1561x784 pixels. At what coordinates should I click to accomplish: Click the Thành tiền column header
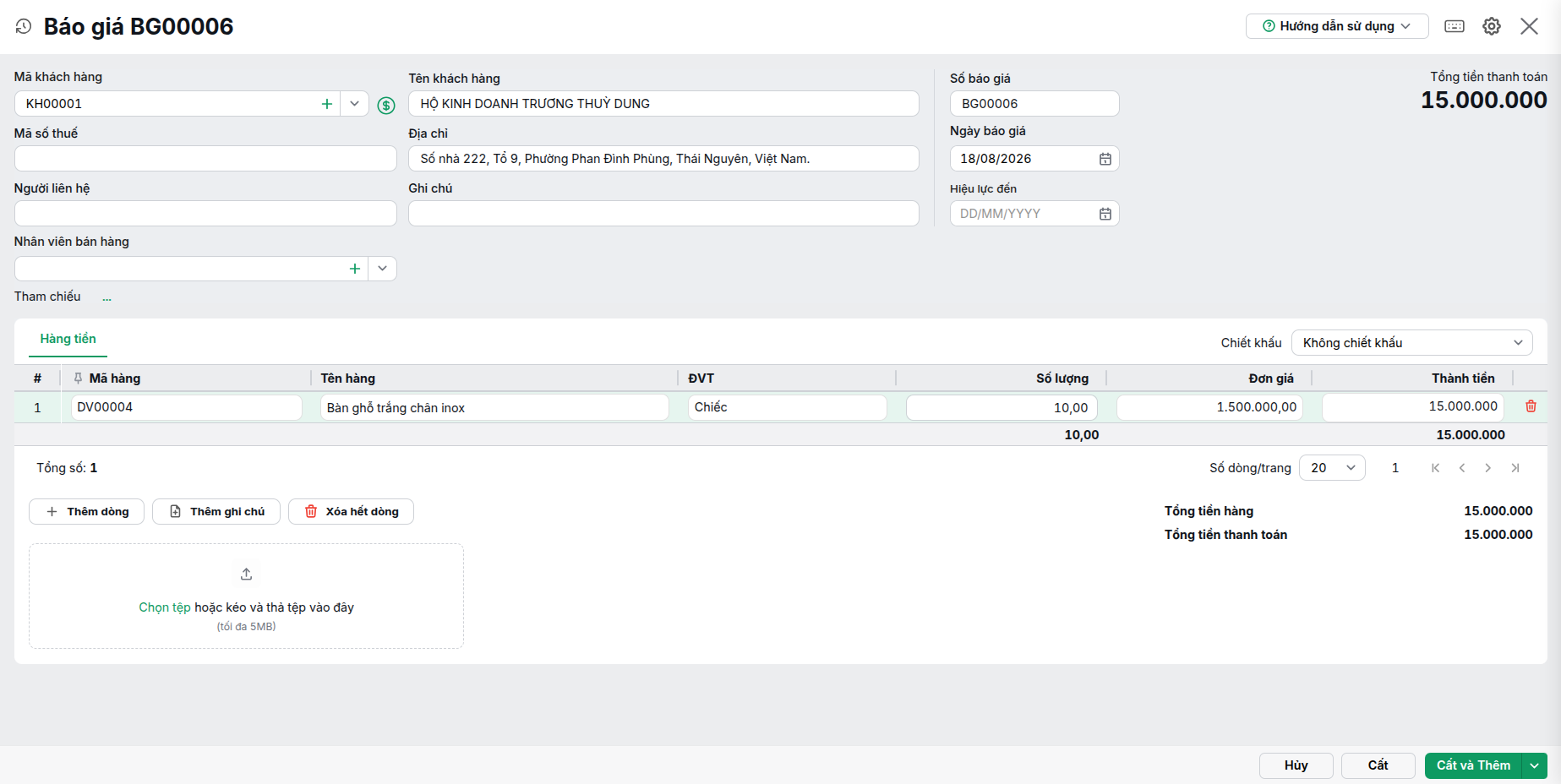[1463, 378]
